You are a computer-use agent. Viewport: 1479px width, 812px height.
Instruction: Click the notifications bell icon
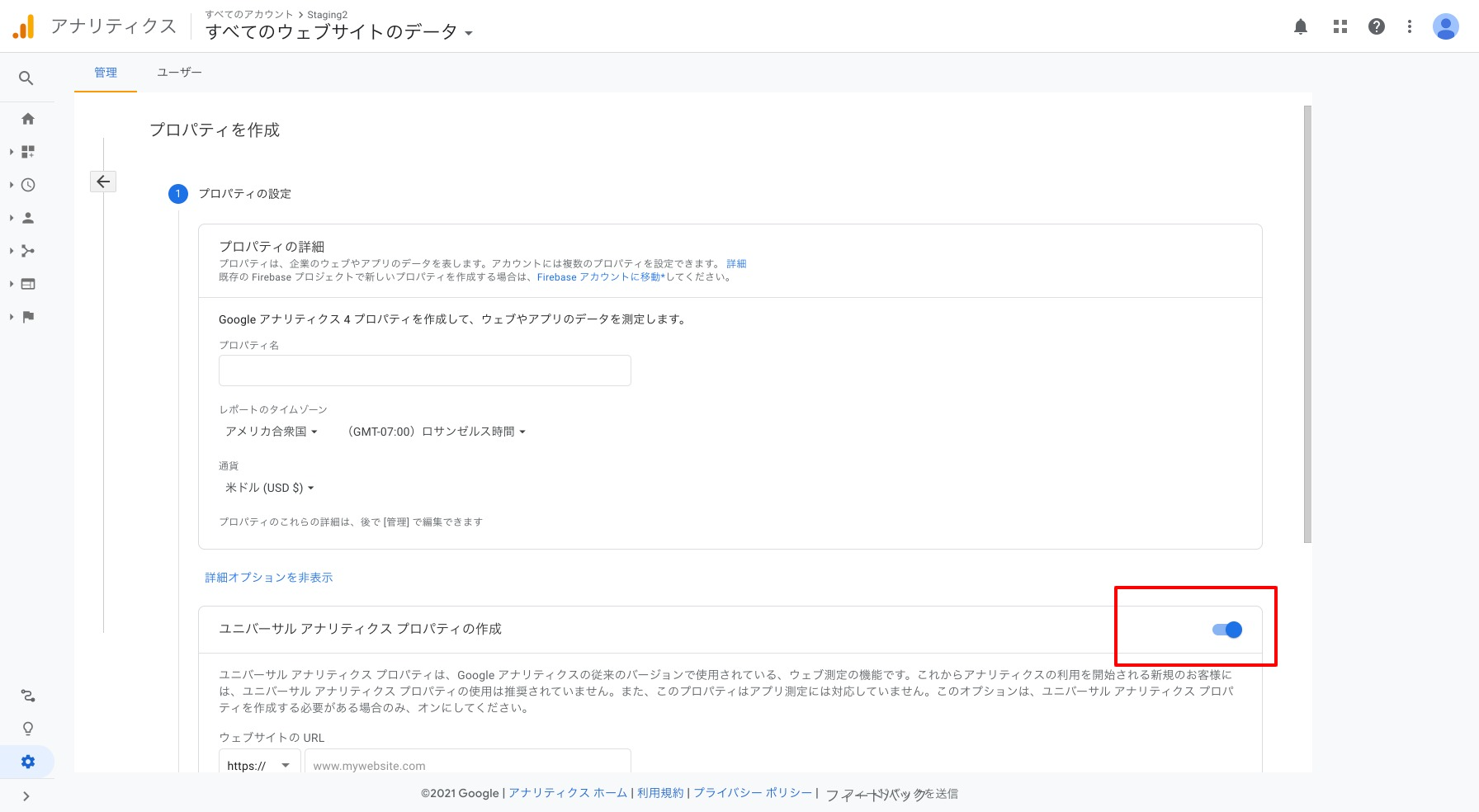[x=1301, y=27]
